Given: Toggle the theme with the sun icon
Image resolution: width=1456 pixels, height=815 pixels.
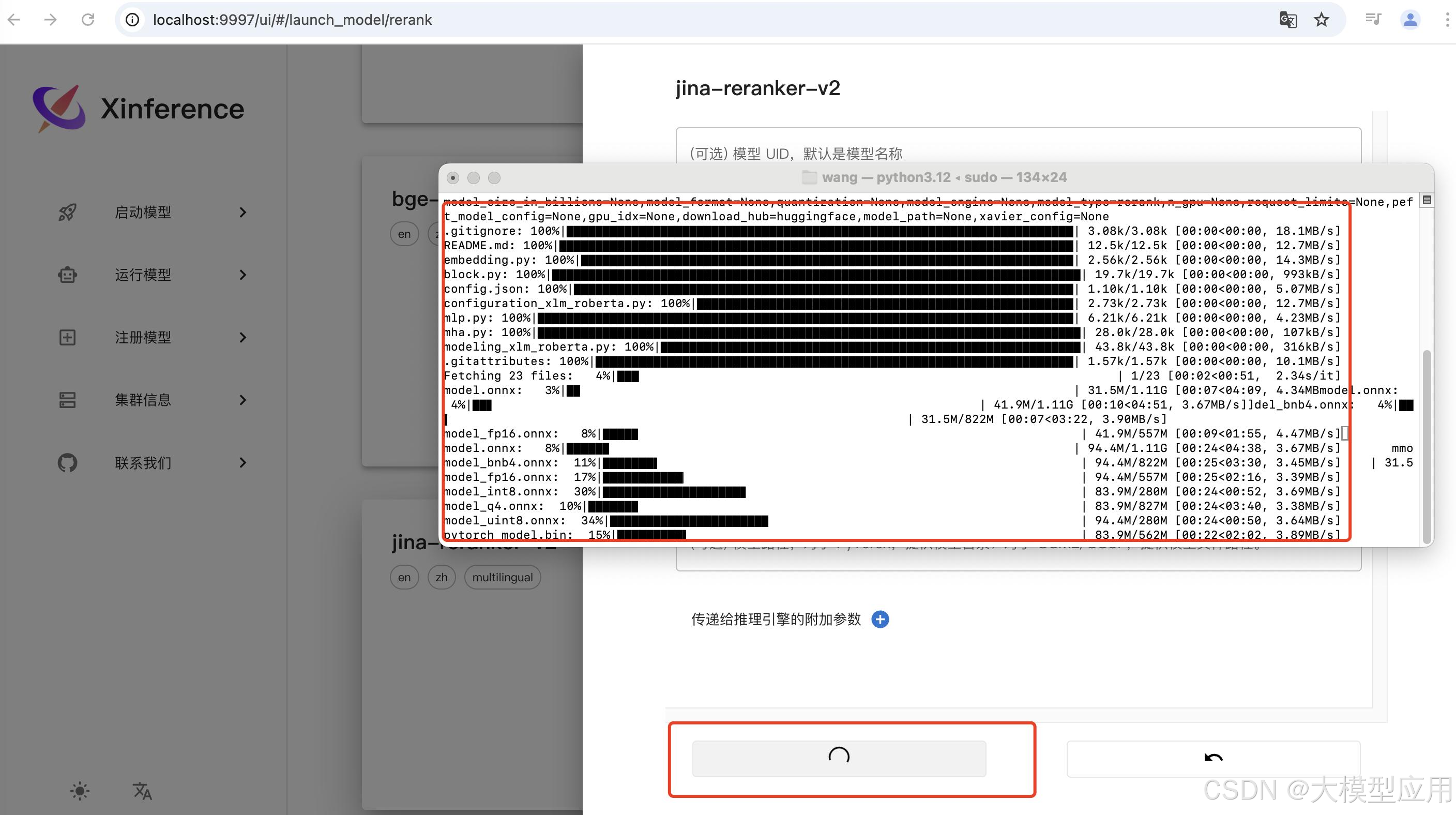Looking at the screenshot, I should click(79, 791).
